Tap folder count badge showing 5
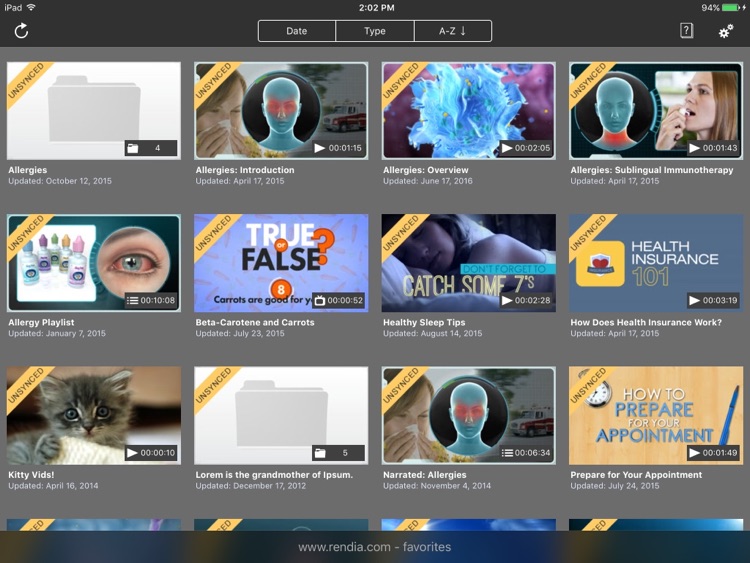Screen dimensions: 750x563 pyautogui.click(x=338, y=453)
